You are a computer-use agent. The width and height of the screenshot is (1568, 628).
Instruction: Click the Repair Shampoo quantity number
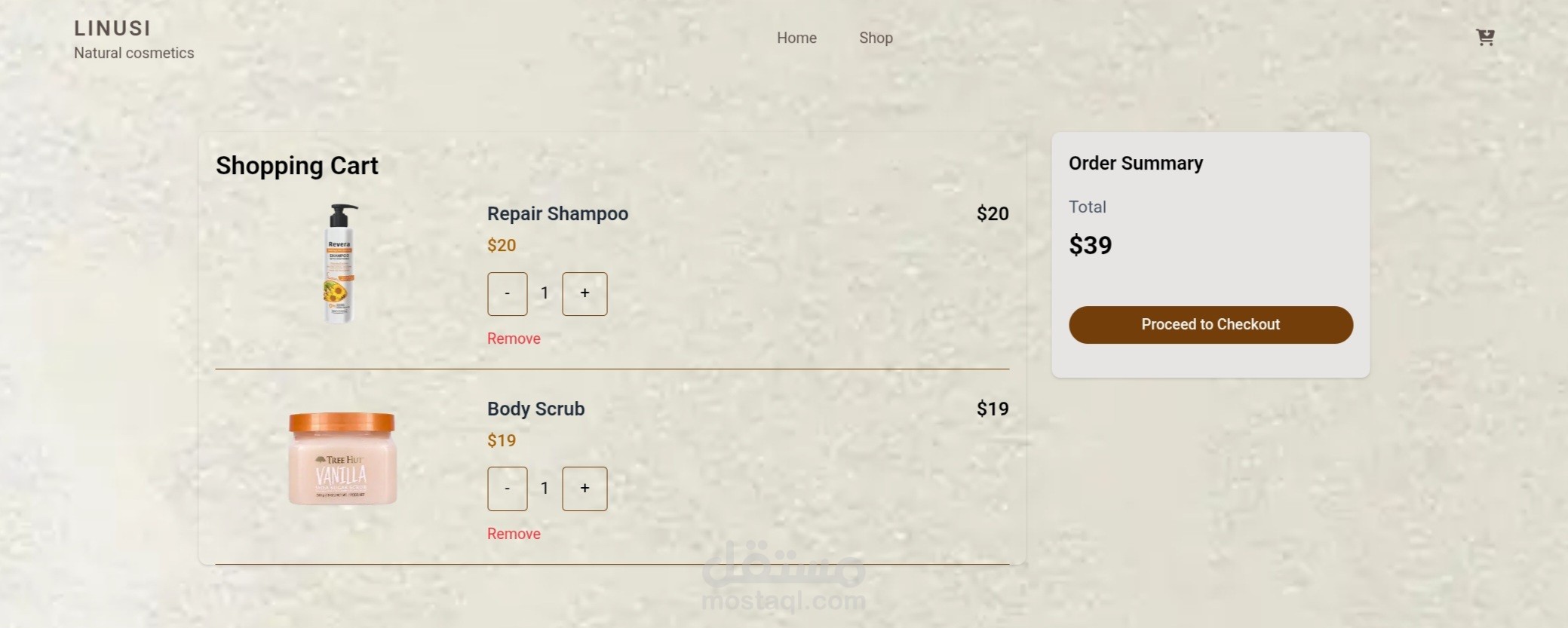pyautogui.click(x=545, y=293)
